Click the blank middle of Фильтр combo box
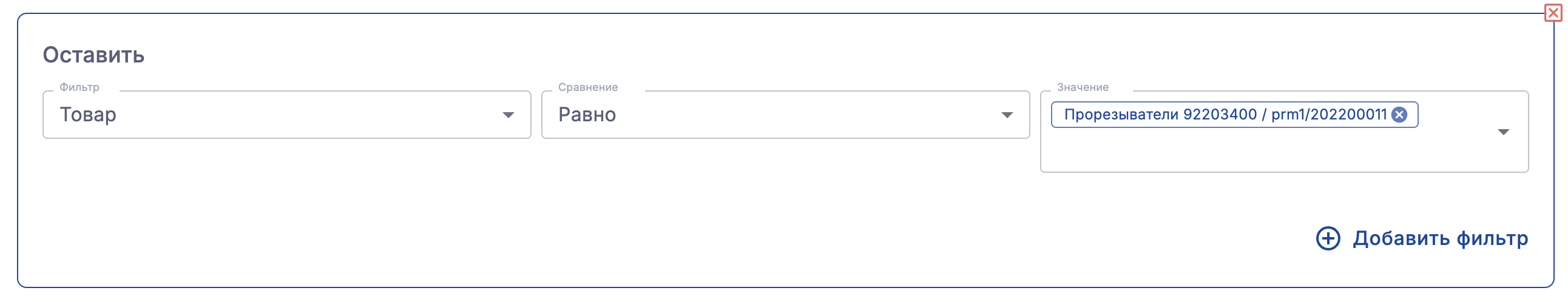The width and height of the screenshot is (1568, 302). (x=305, y=115)
